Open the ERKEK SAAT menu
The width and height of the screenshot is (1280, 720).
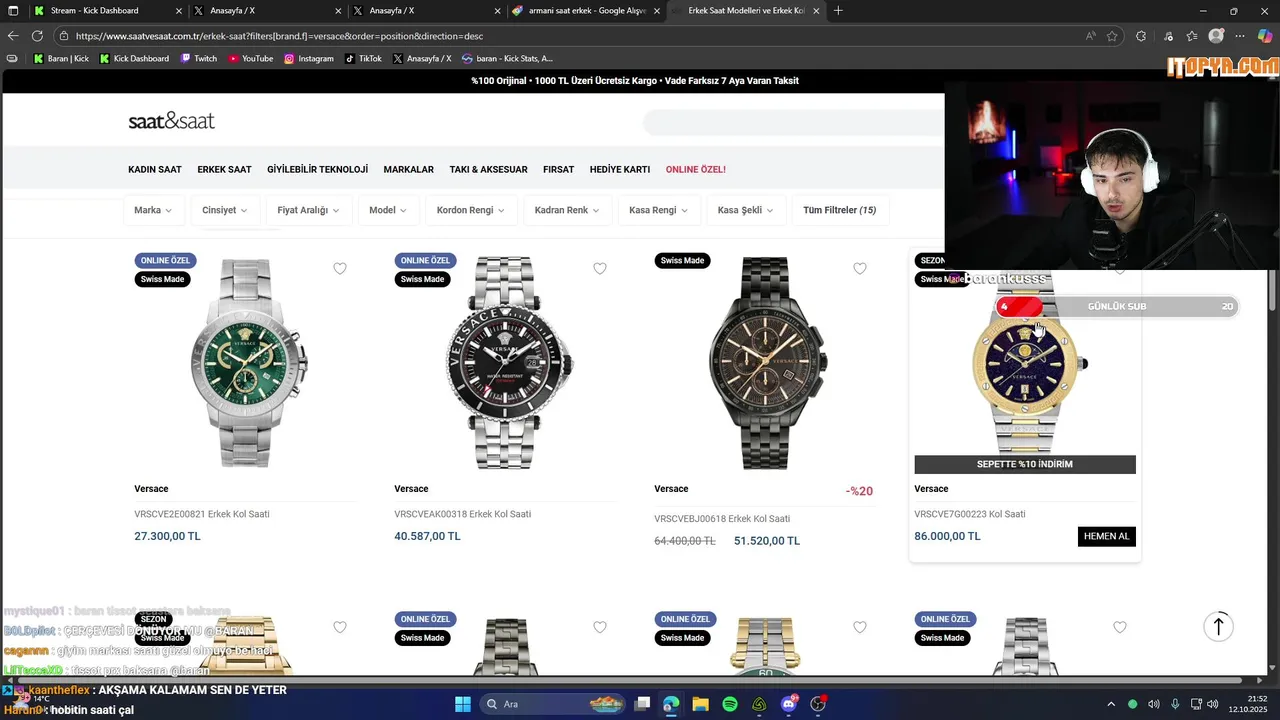[224, 170]
